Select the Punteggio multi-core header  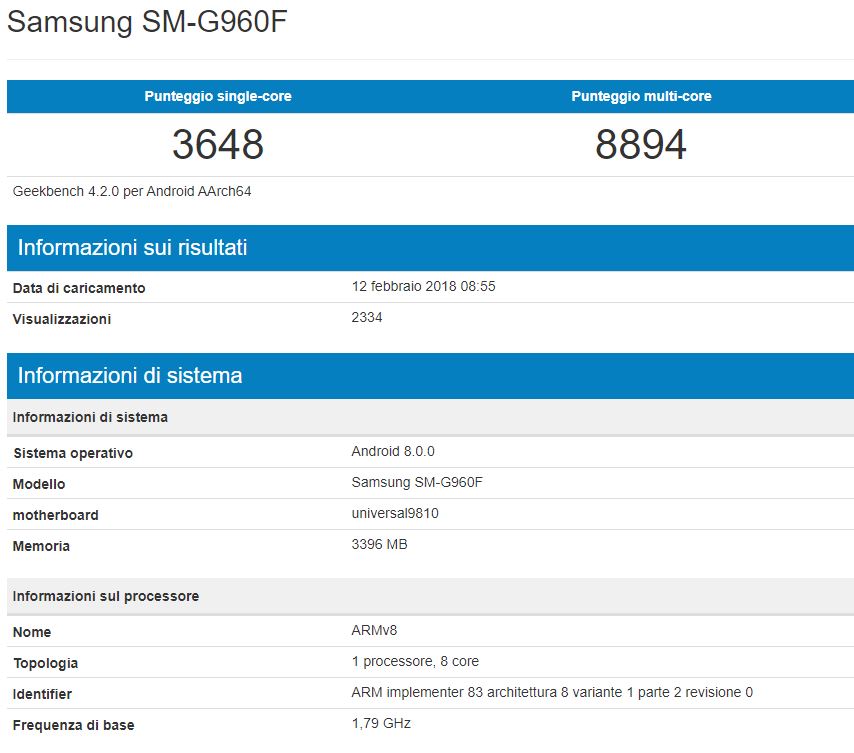point(641,96)
